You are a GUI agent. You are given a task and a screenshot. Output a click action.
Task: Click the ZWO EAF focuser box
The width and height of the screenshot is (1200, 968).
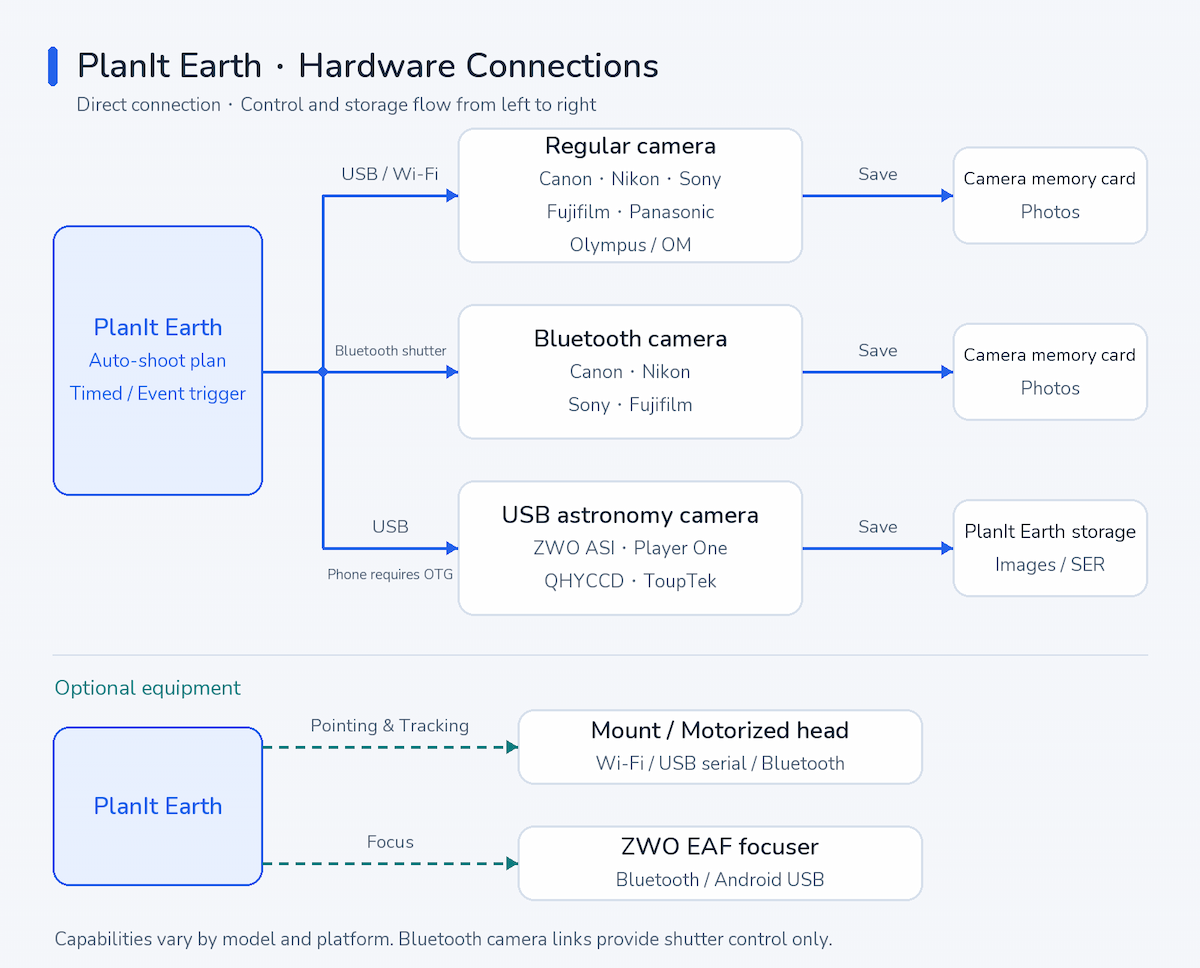(720, 863)
